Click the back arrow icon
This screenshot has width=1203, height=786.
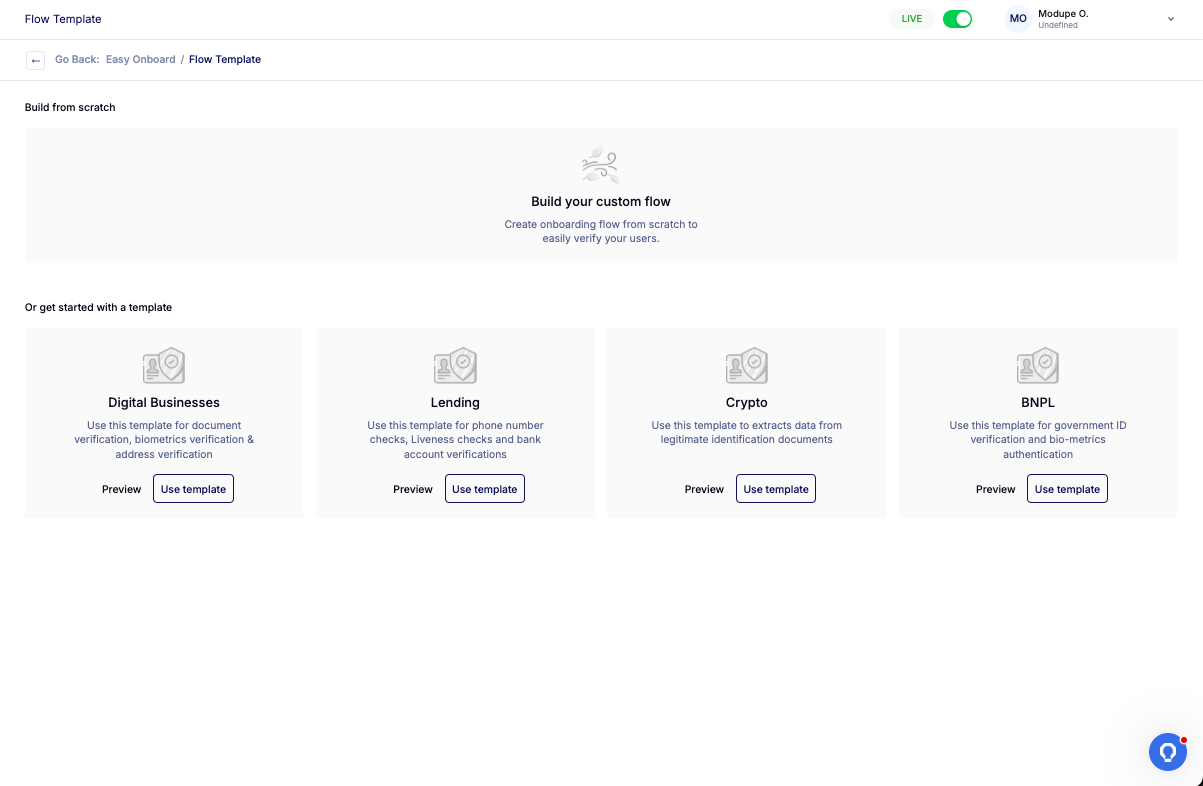point(36,60)
